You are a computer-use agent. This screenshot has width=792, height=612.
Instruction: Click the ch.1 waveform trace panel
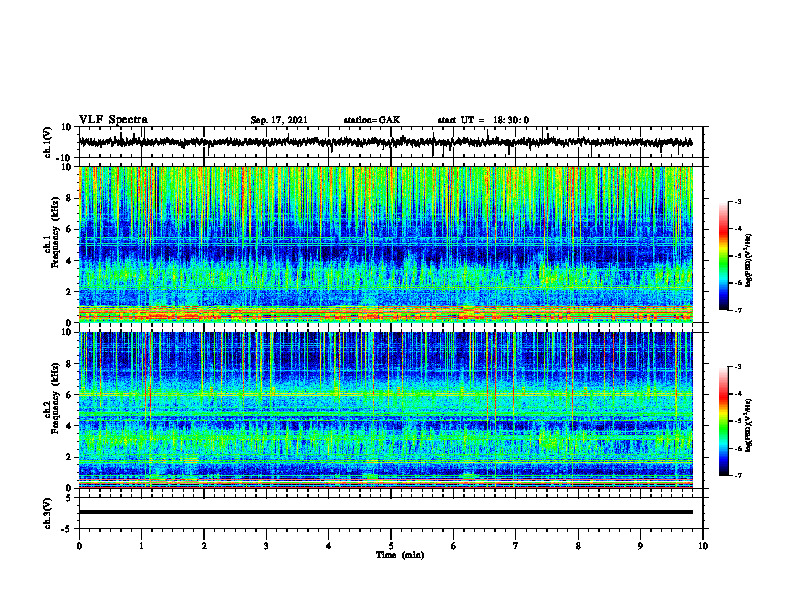point(390,142)
